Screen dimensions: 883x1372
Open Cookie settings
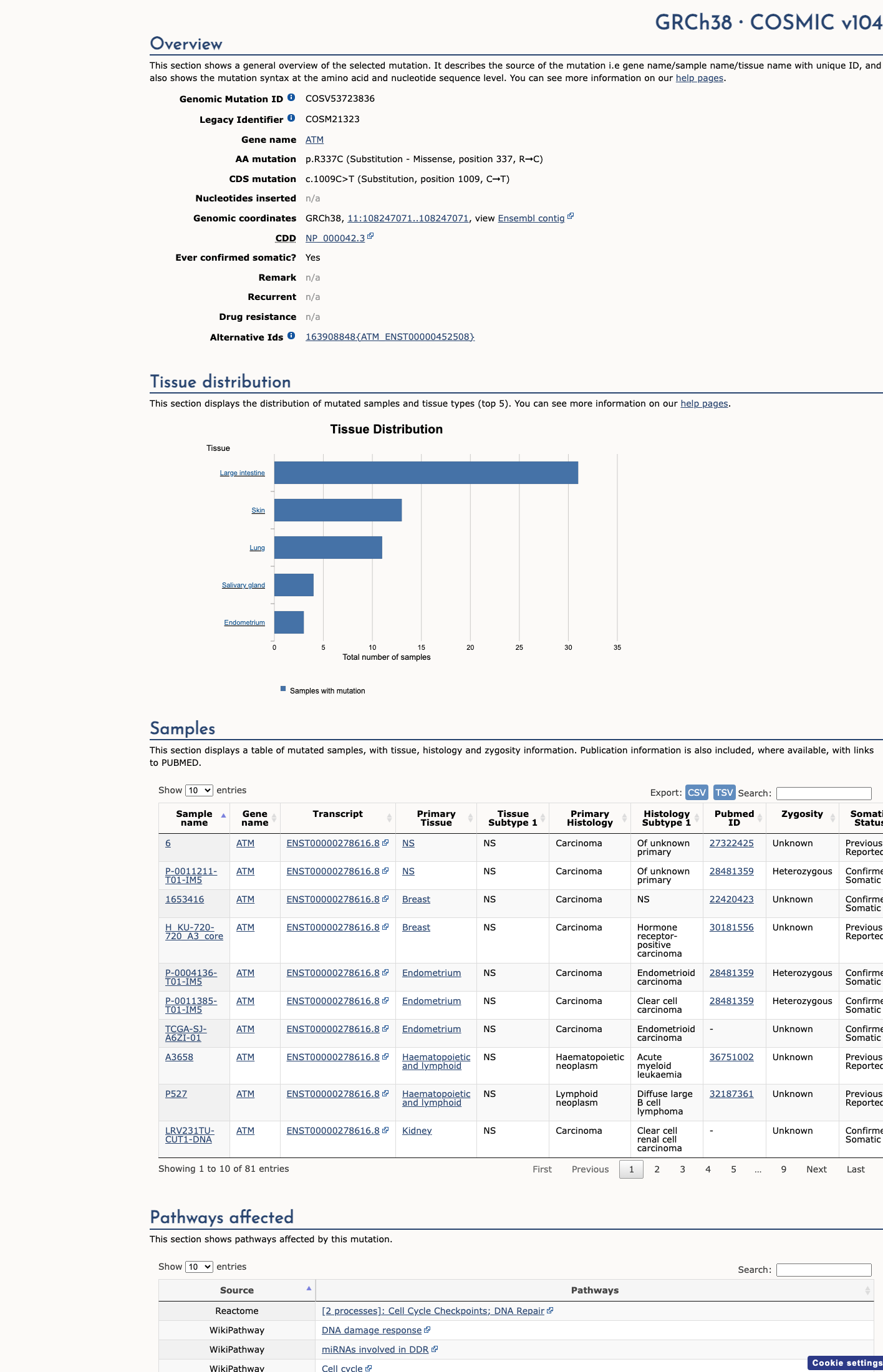[x=846, y=1363]
